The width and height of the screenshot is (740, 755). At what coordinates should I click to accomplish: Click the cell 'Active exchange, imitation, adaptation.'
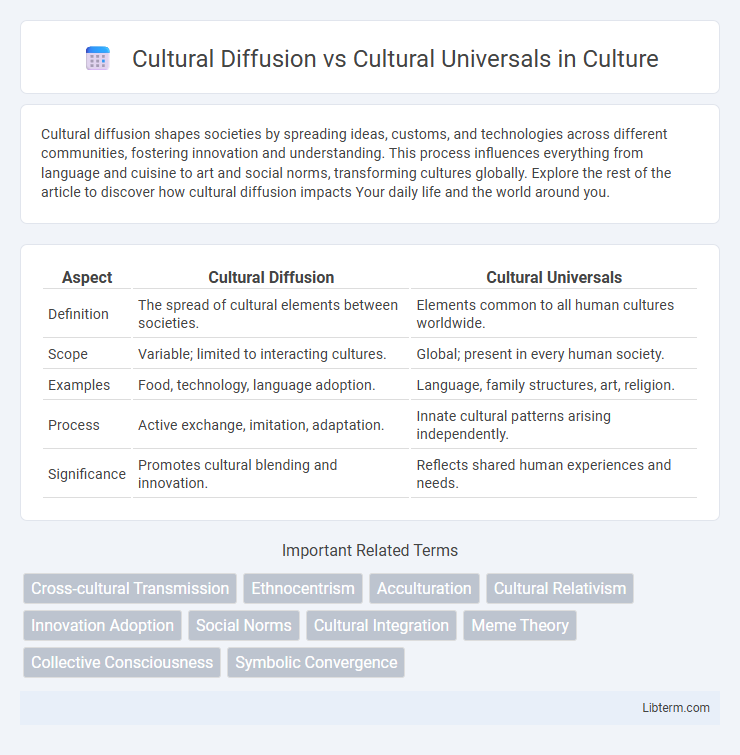click(271, 425)
